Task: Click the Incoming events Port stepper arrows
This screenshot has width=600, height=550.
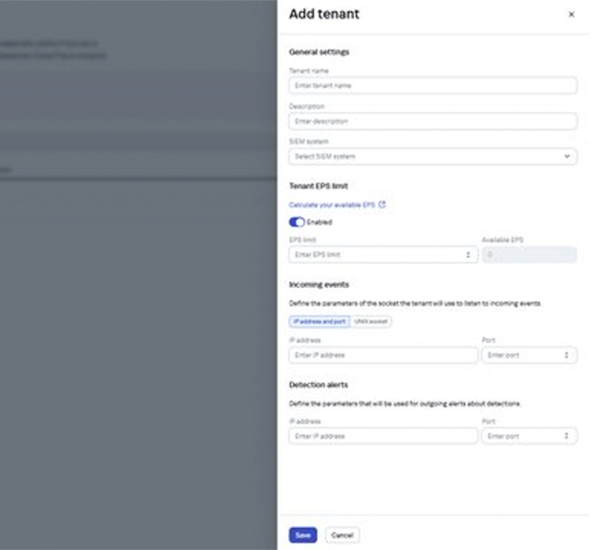Action: coord(566,355)
